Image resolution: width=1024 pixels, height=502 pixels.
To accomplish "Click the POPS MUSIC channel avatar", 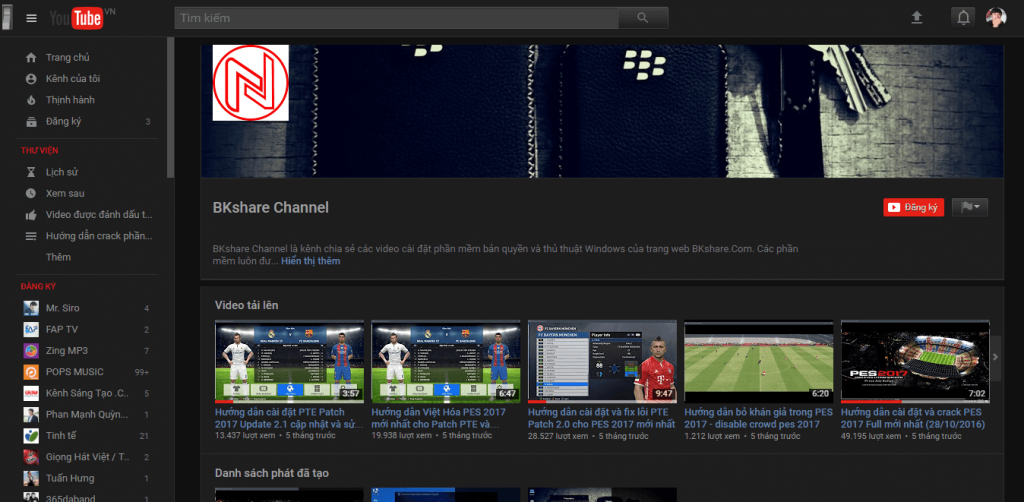I will click(x=31, y=372).
